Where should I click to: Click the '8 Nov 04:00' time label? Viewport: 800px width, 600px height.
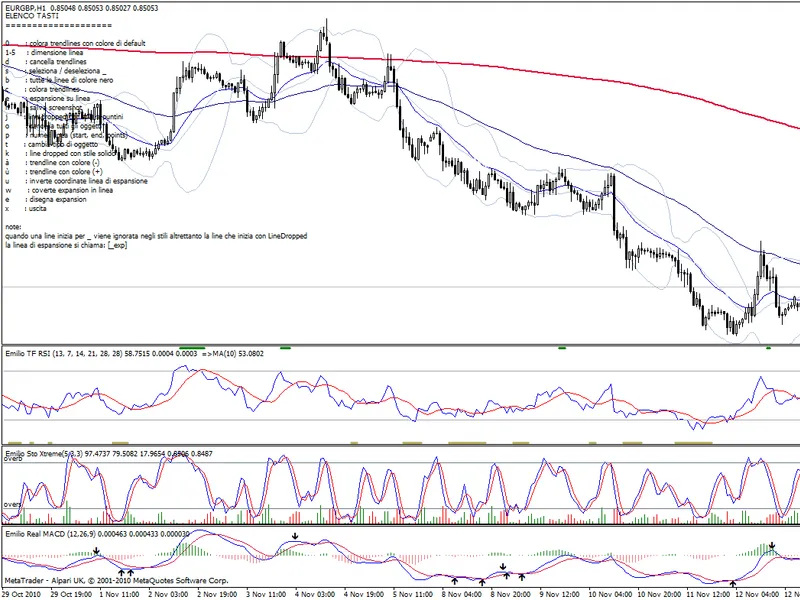click(462, 594)
